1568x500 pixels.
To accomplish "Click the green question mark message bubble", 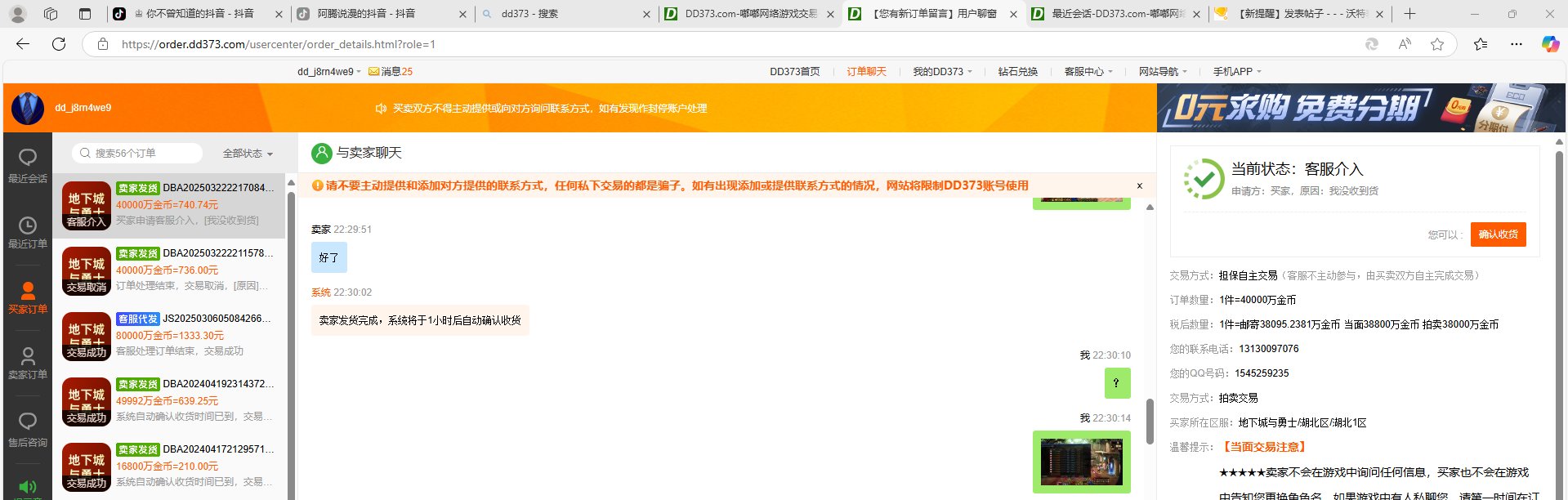I will 1117,383.
